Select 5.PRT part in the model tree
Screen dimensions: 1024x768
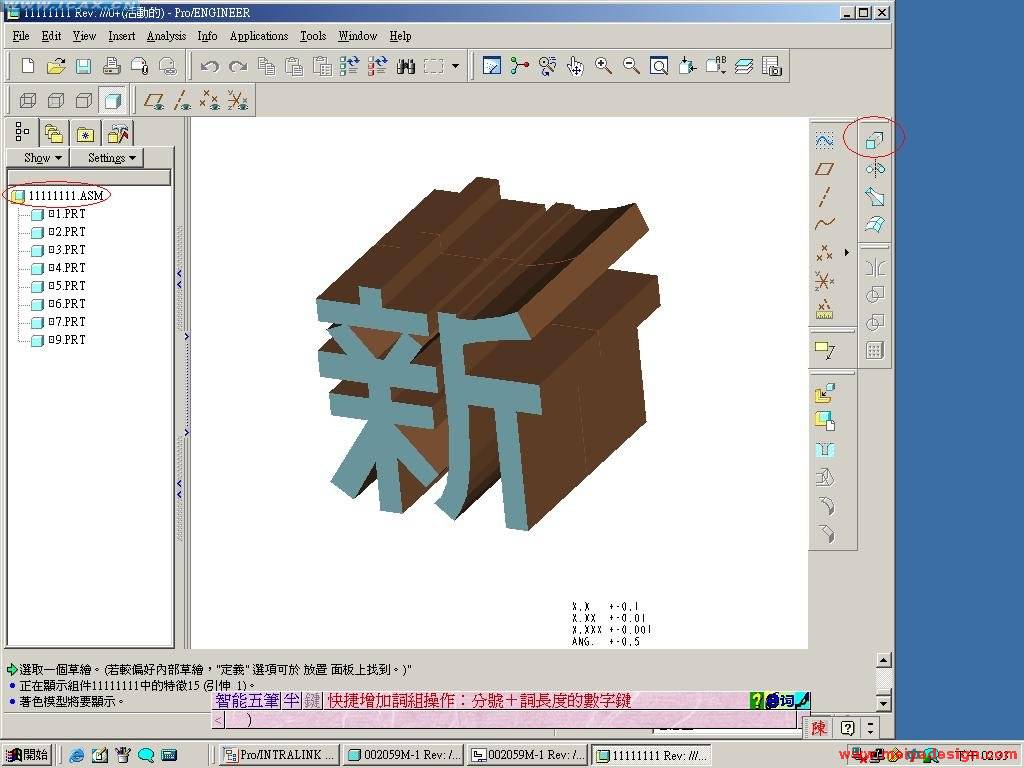(69, 286)
